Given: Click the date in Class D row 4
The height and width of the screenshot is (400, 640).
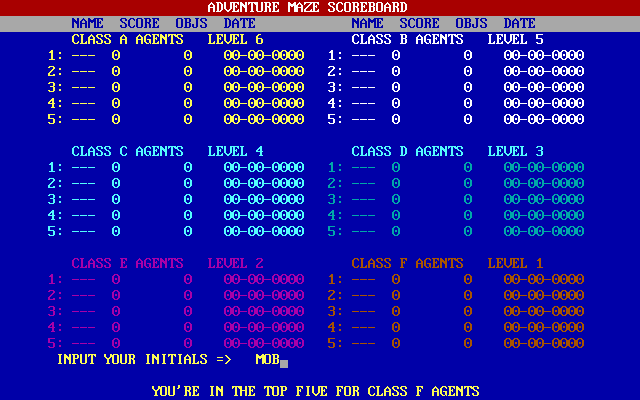Looking at the screenshot, I should pyautogui.click(x=544, y=216).
